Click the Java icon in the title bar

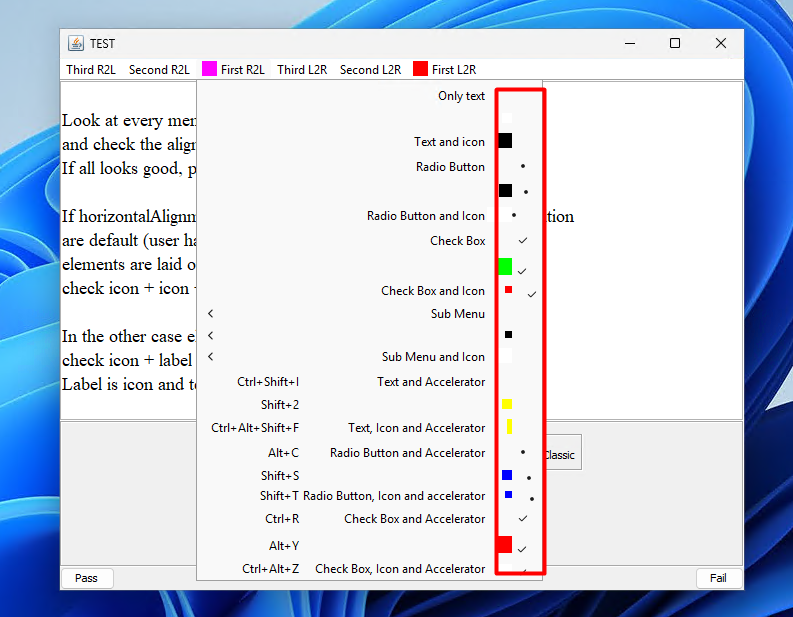point(76,43)
